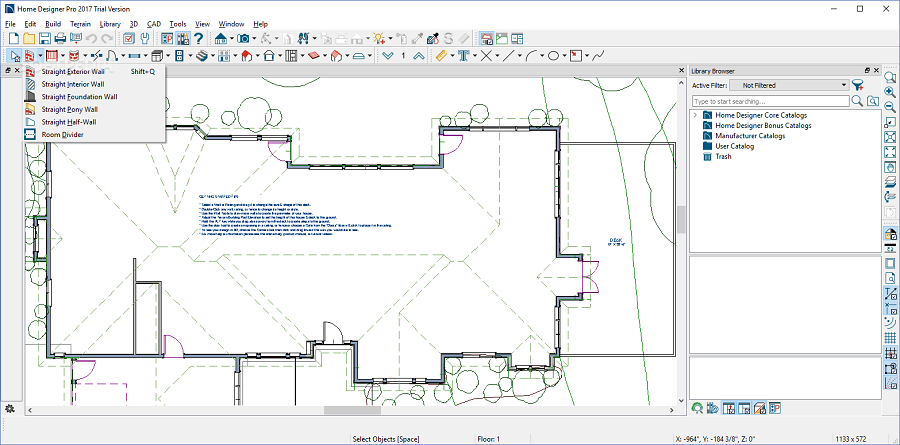Save the plan with floppy disk icon

tap(45, 38)
